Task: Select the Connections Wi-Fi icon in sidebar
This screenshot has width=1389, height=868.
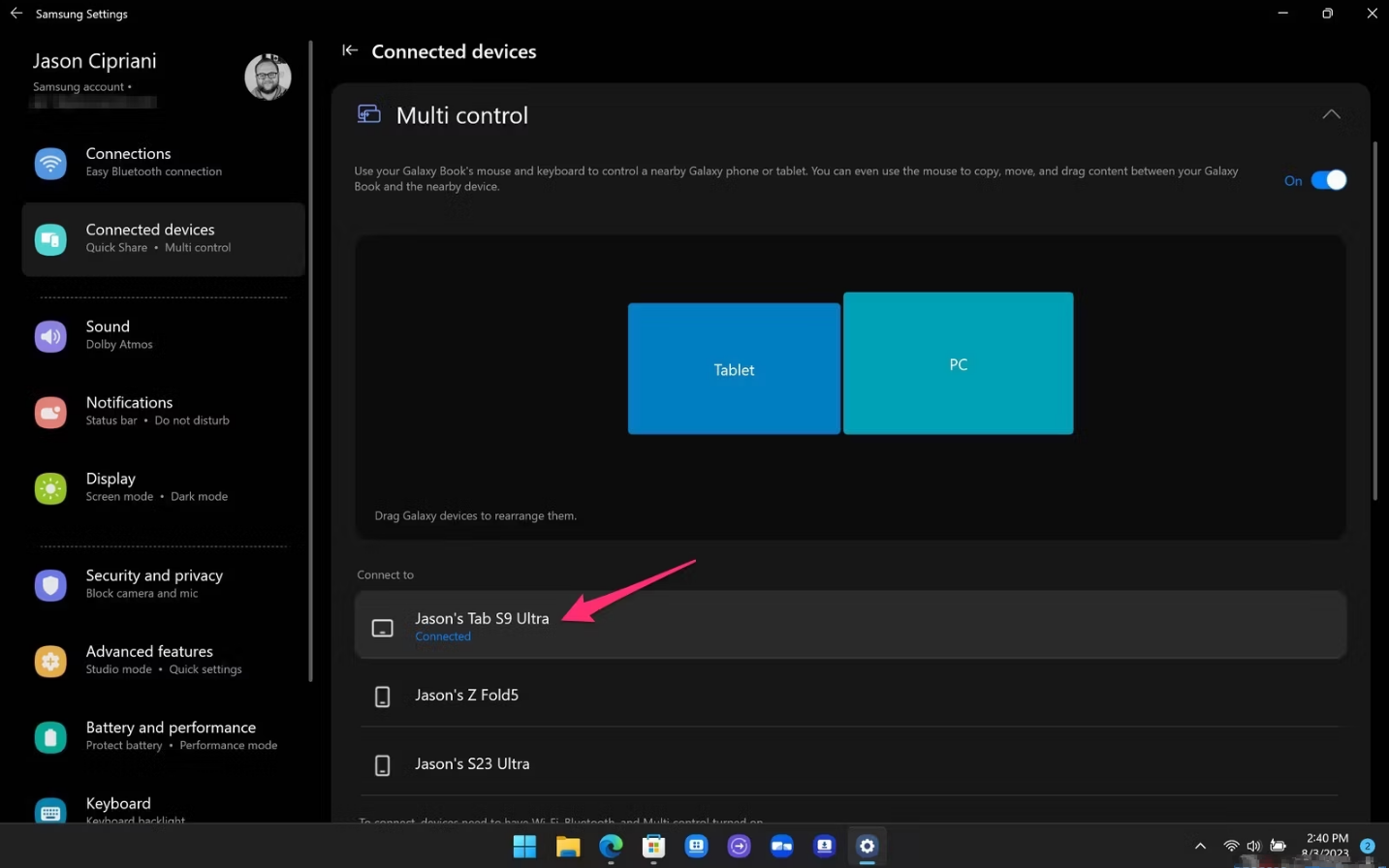Action: point(50,163)
